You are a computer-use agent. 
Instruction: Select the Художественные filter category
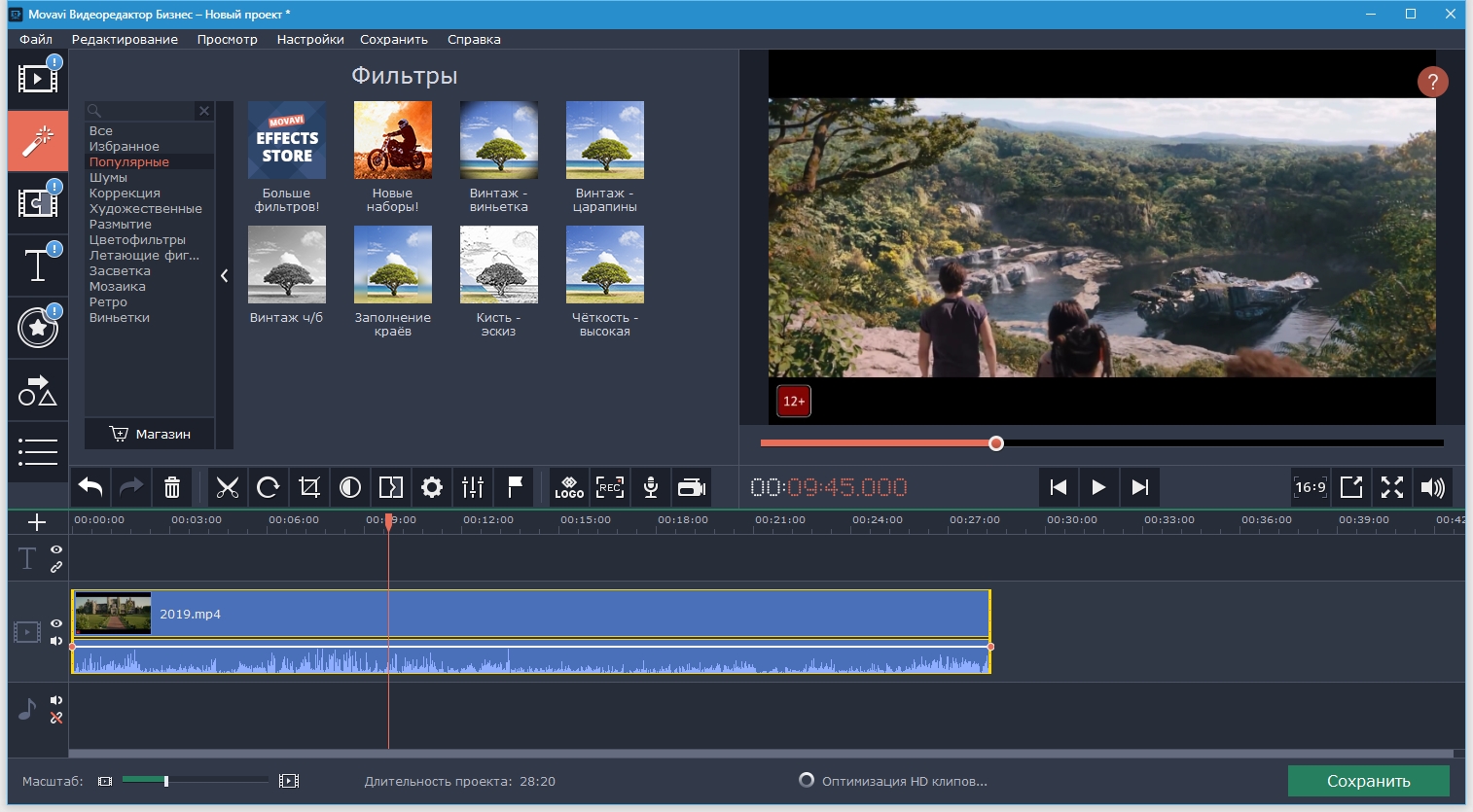[146, 209]
